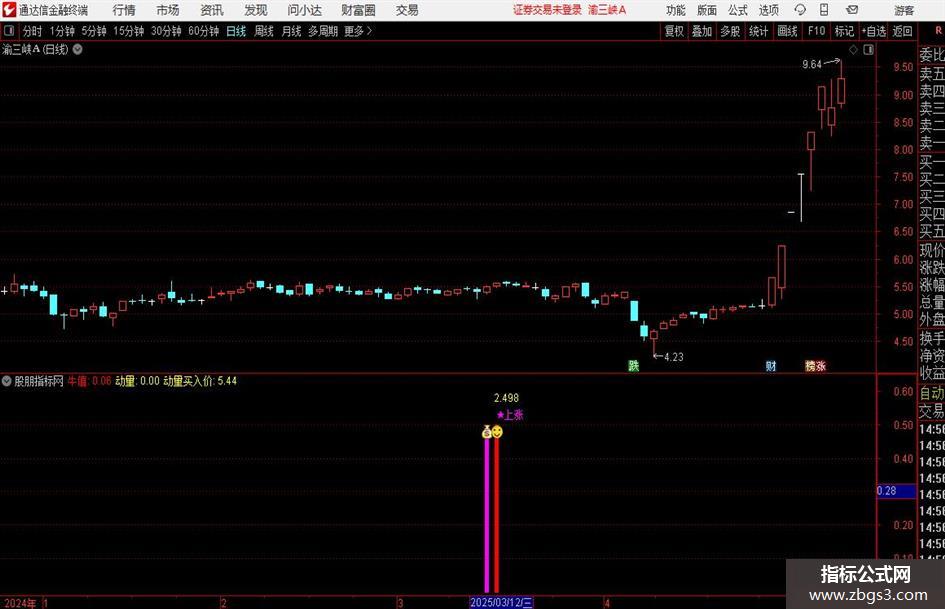
Task: Click the 复权 toolbar button
Action: pos(674,31)
